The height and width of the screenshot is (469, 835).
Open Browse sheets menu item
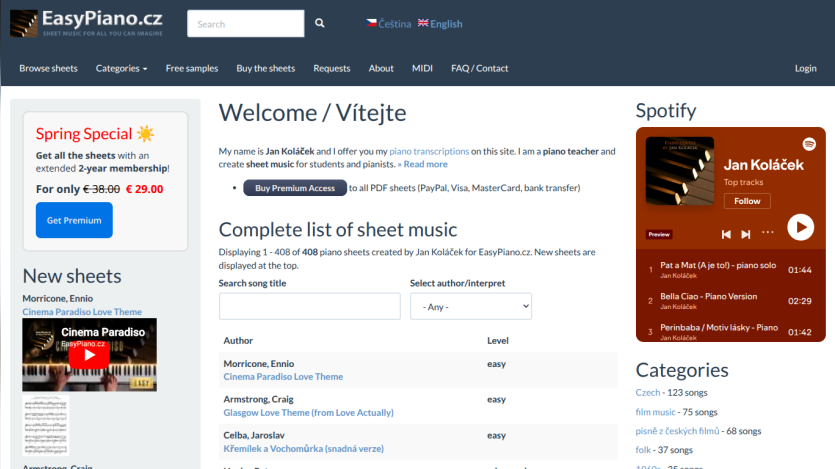point(48,68)
